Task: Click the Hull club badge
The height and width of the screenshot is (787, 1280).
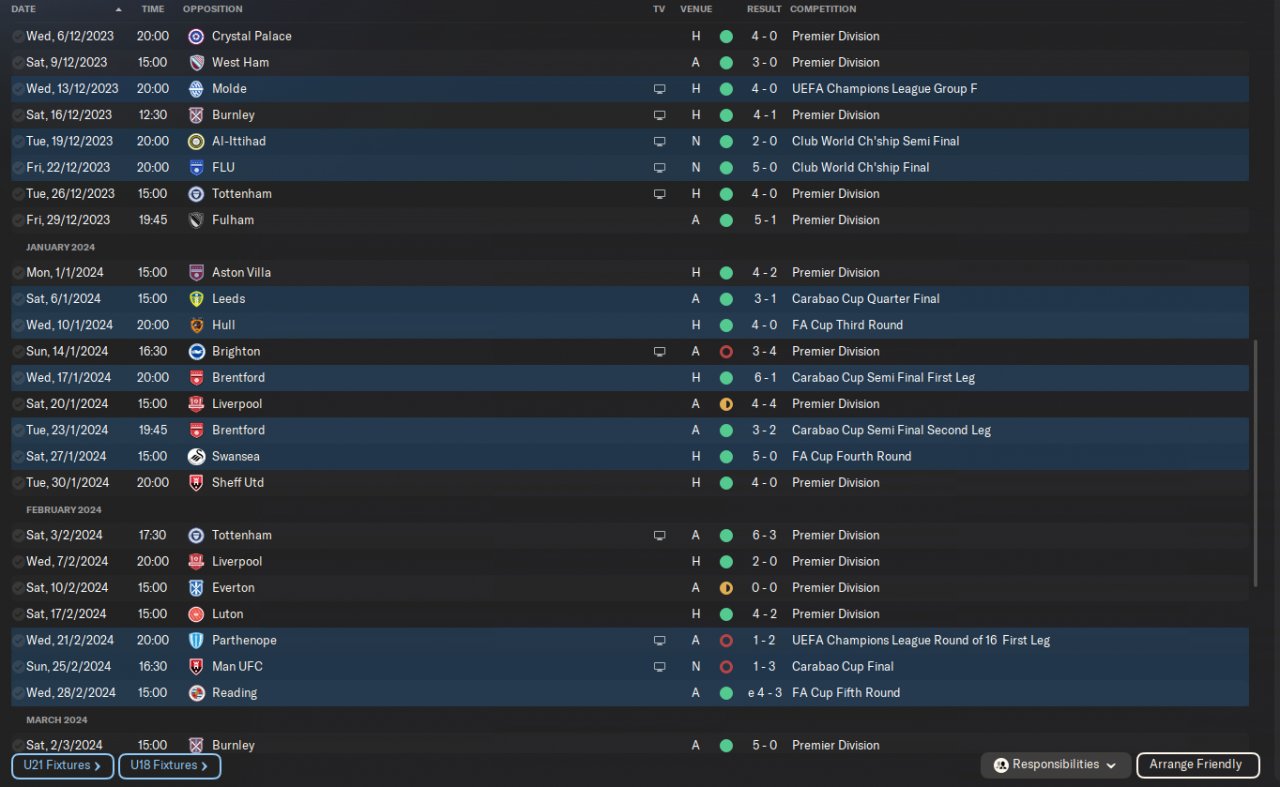Action: pyautogui.click(x=196, y=325)
